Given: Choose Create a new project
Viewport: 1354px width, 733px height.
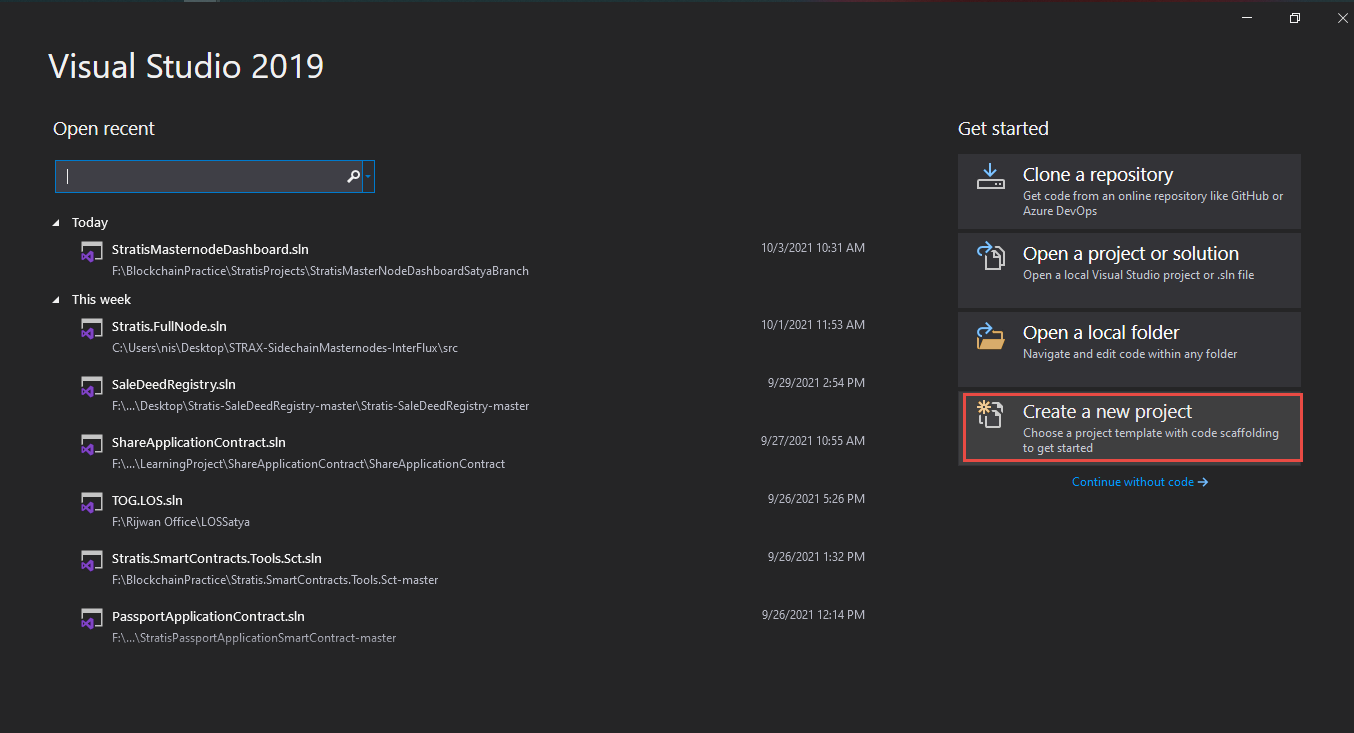Looking at the screenshot, I should (x=1132, y=428).
